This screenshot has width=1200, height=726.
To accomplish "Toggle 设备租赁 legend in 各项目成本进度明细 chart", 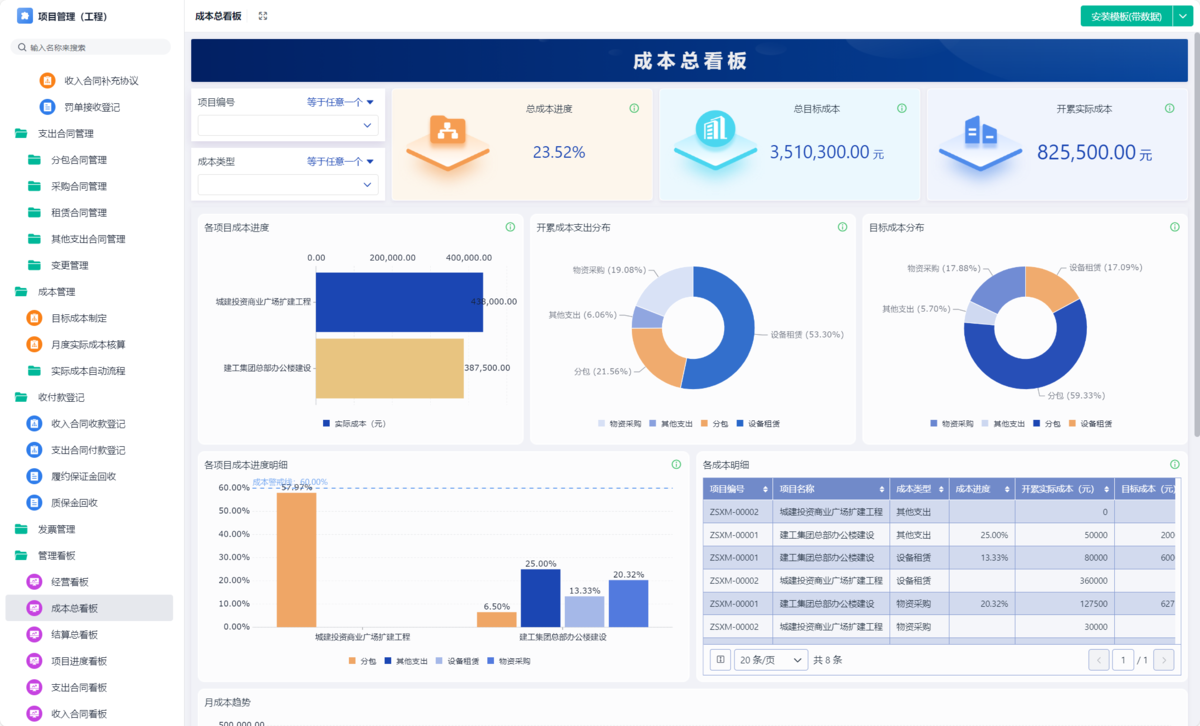I will click(457, 661).
